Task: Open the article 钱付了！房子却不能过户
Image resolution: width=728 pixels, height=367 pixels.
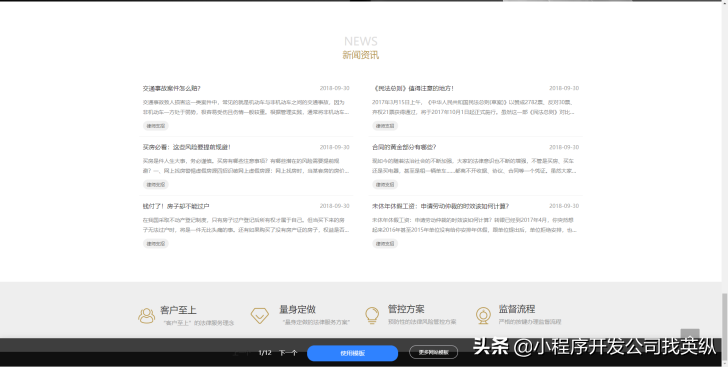Action: tap(176, 206)
